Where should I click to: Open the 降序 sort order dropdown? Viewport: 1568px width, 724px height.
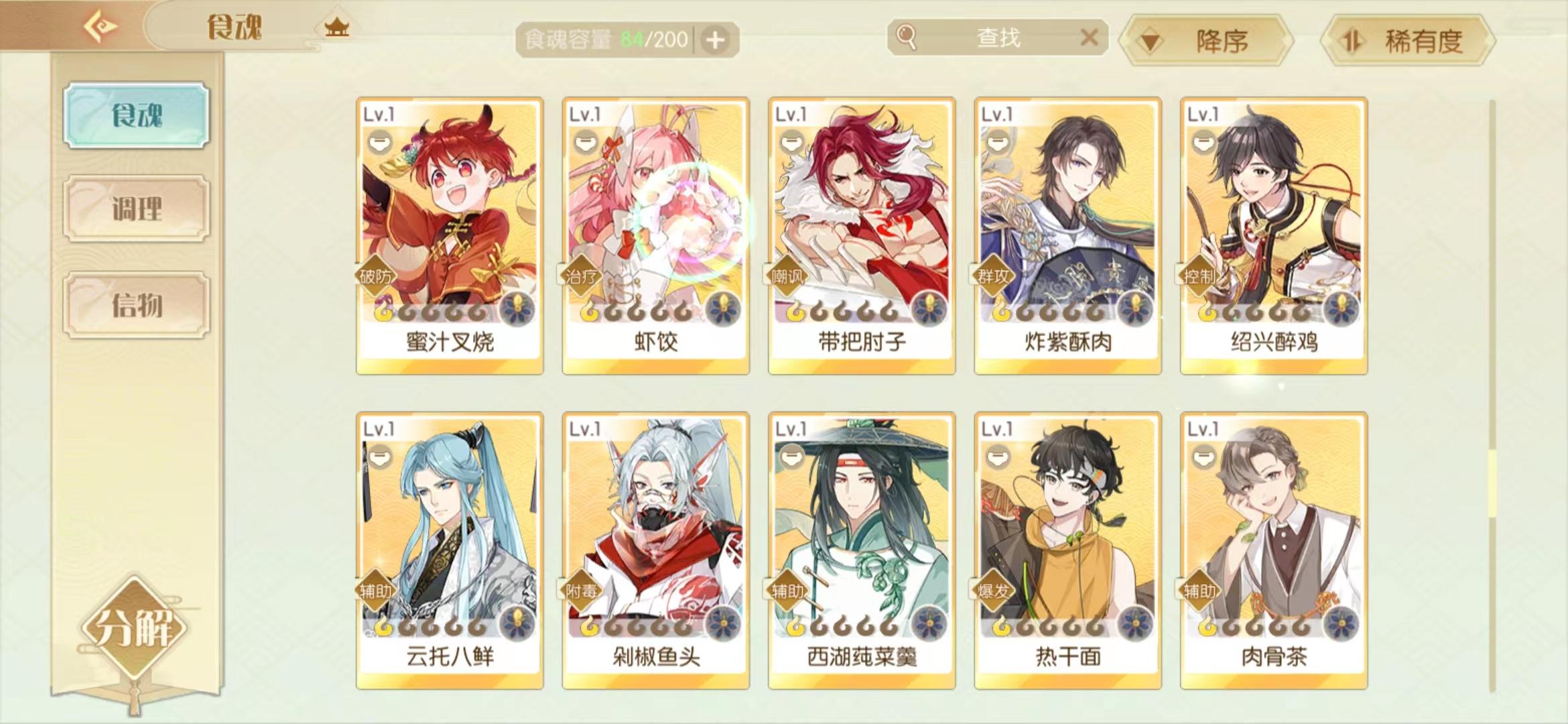(x=1207, y=41)
